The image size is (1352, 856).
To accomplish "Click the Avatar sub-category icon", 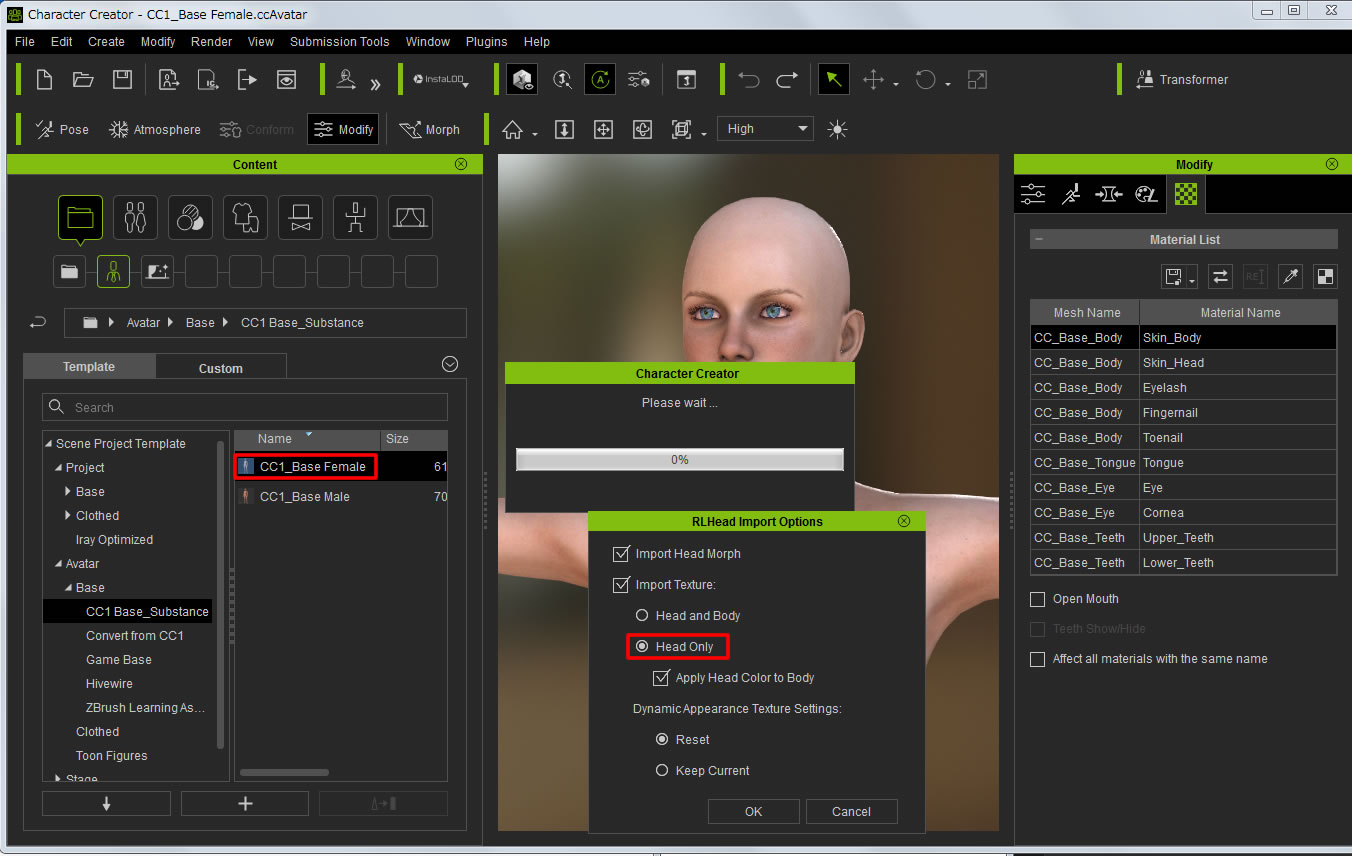I will coord(113,271).
